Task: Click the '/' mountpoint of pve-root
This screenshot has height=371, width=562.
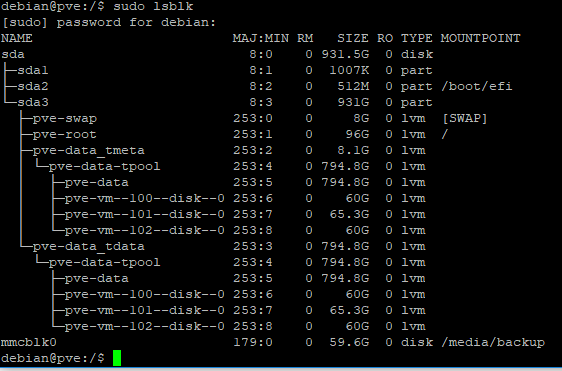Action: [x=445, y=134]
